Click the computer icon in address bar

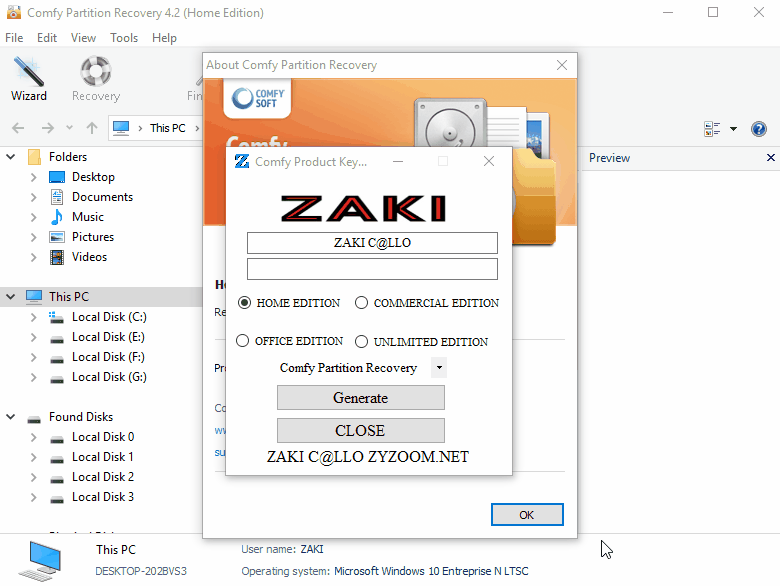pyautogui.click(x=121, y=128)
